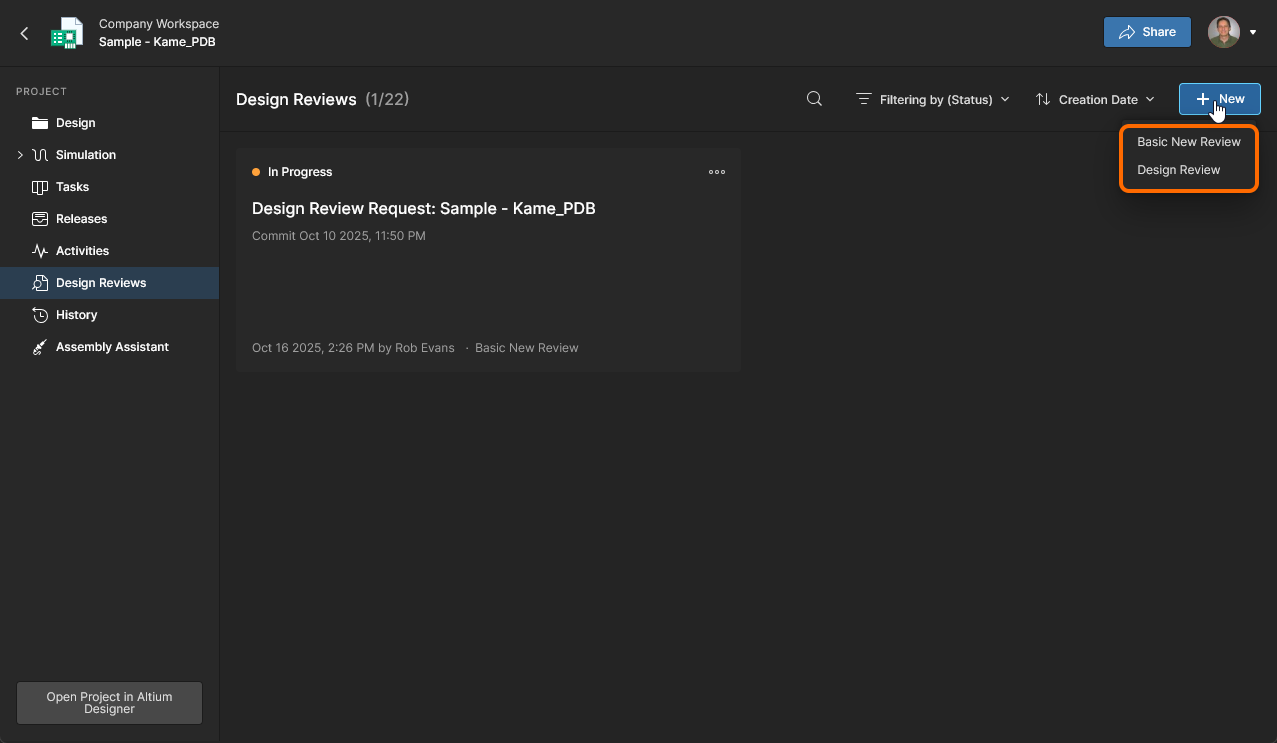Launch the Assembly Assistant
Viewport: 1277px width, 743px height.
pos(110,346)
